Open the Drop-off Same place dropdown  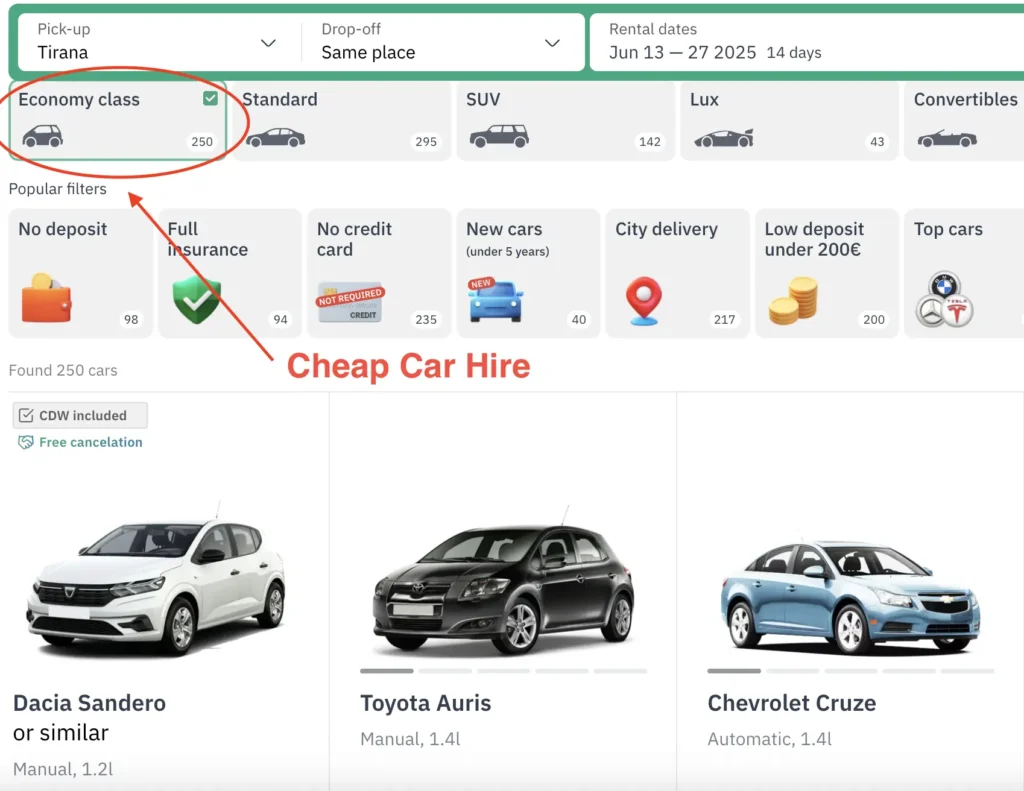click(441, 42)
